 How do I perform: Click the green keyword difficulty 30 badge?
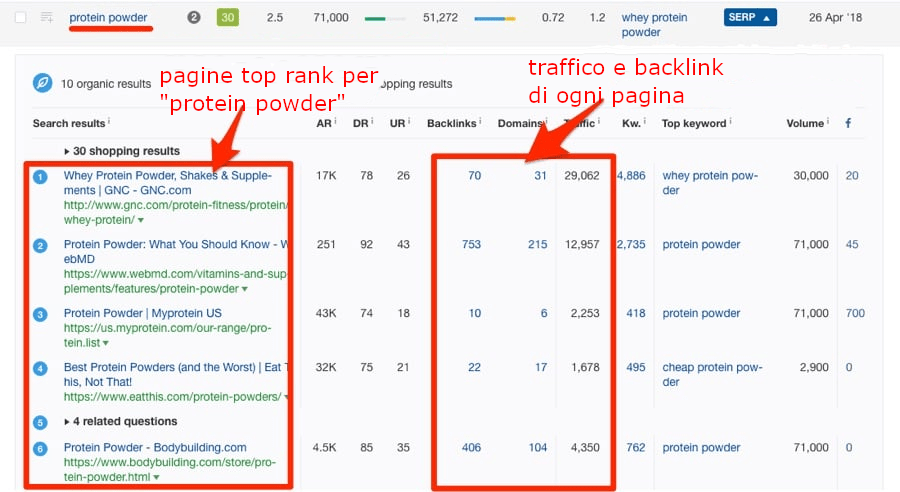point(227,17)
